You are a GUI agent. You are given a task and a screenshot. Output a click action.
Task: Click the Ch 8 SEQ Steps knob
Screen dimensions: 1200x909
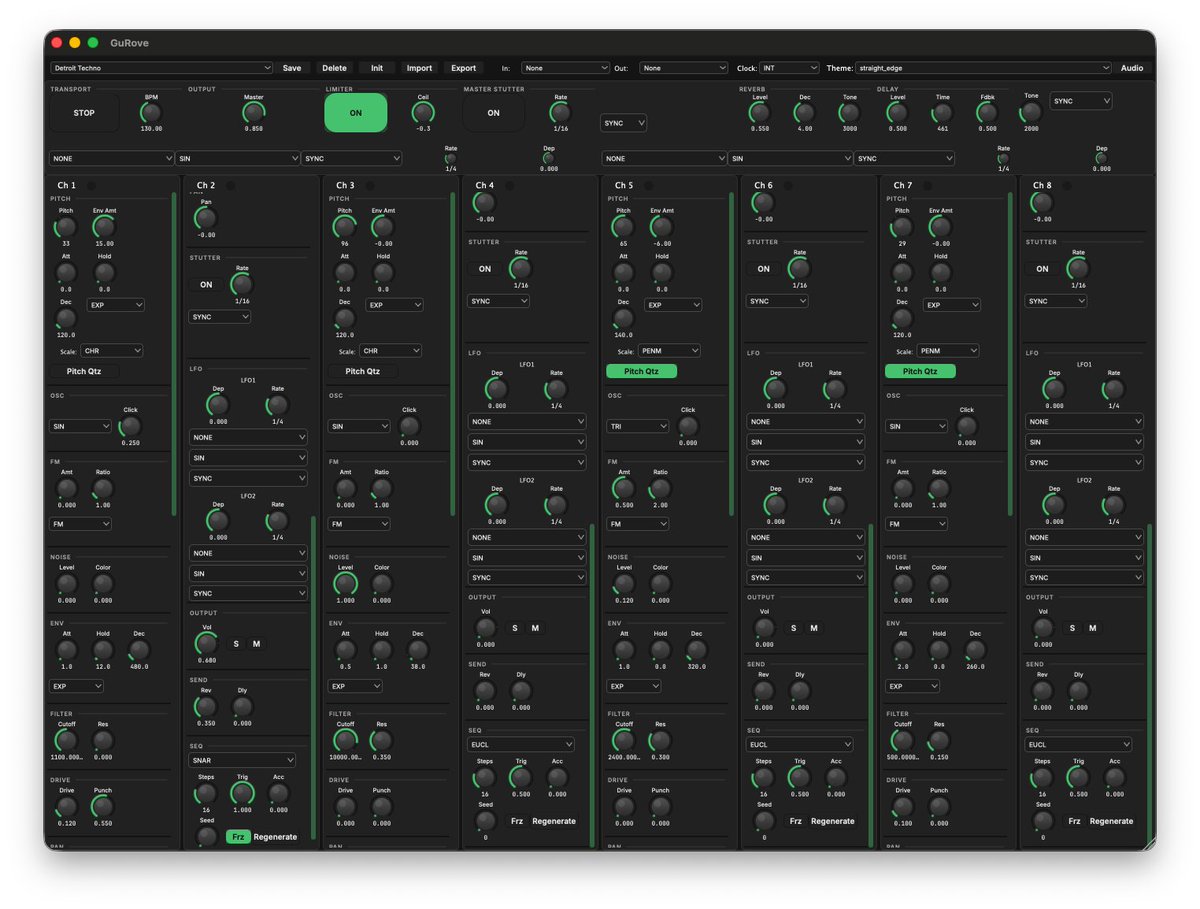tap(1042, 778)
